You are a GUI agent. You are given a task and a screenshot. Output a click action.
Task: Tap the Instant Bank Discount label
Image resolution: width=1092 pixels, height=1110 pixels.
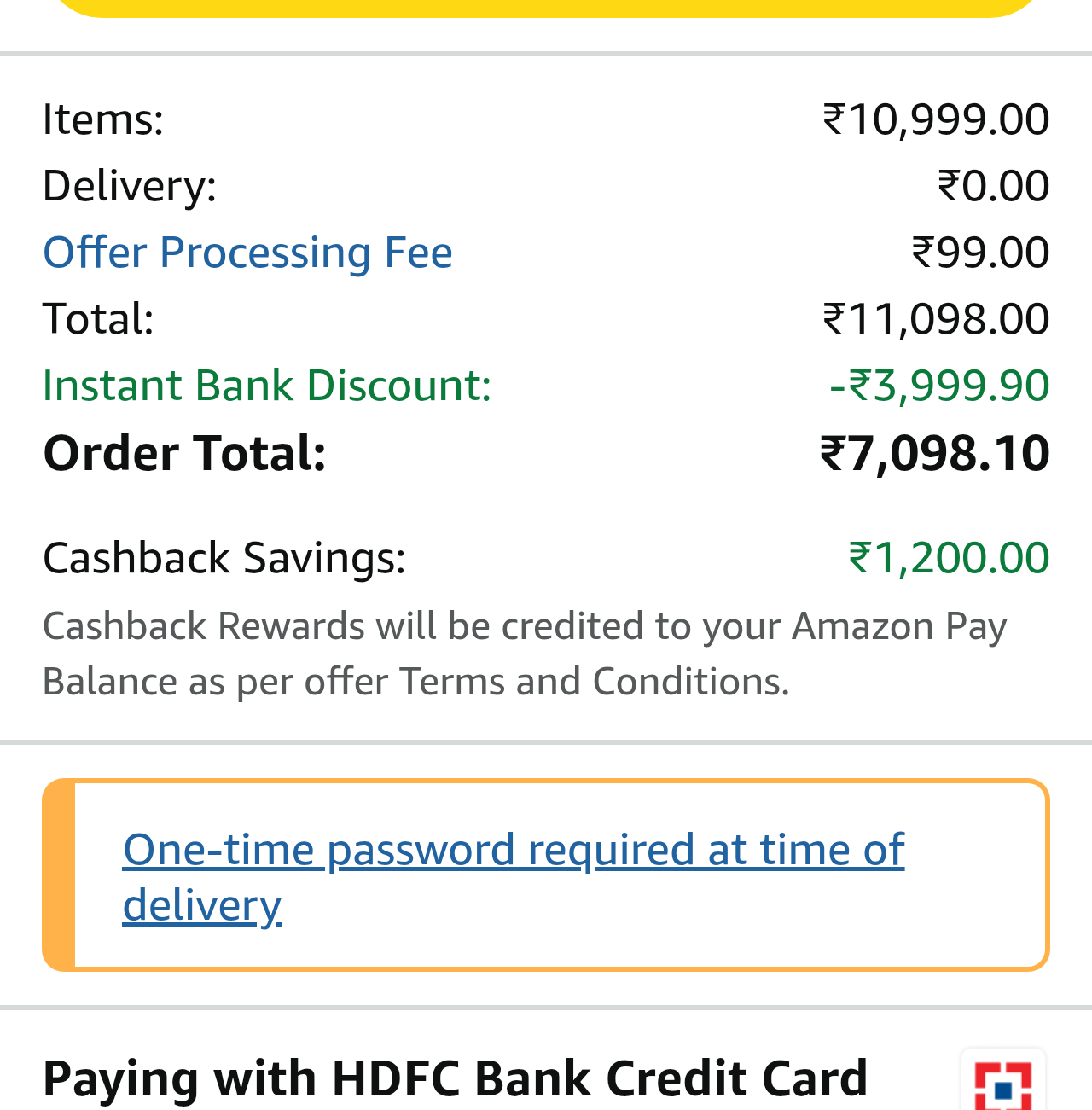pyautogui.click(x=267, y=386)
